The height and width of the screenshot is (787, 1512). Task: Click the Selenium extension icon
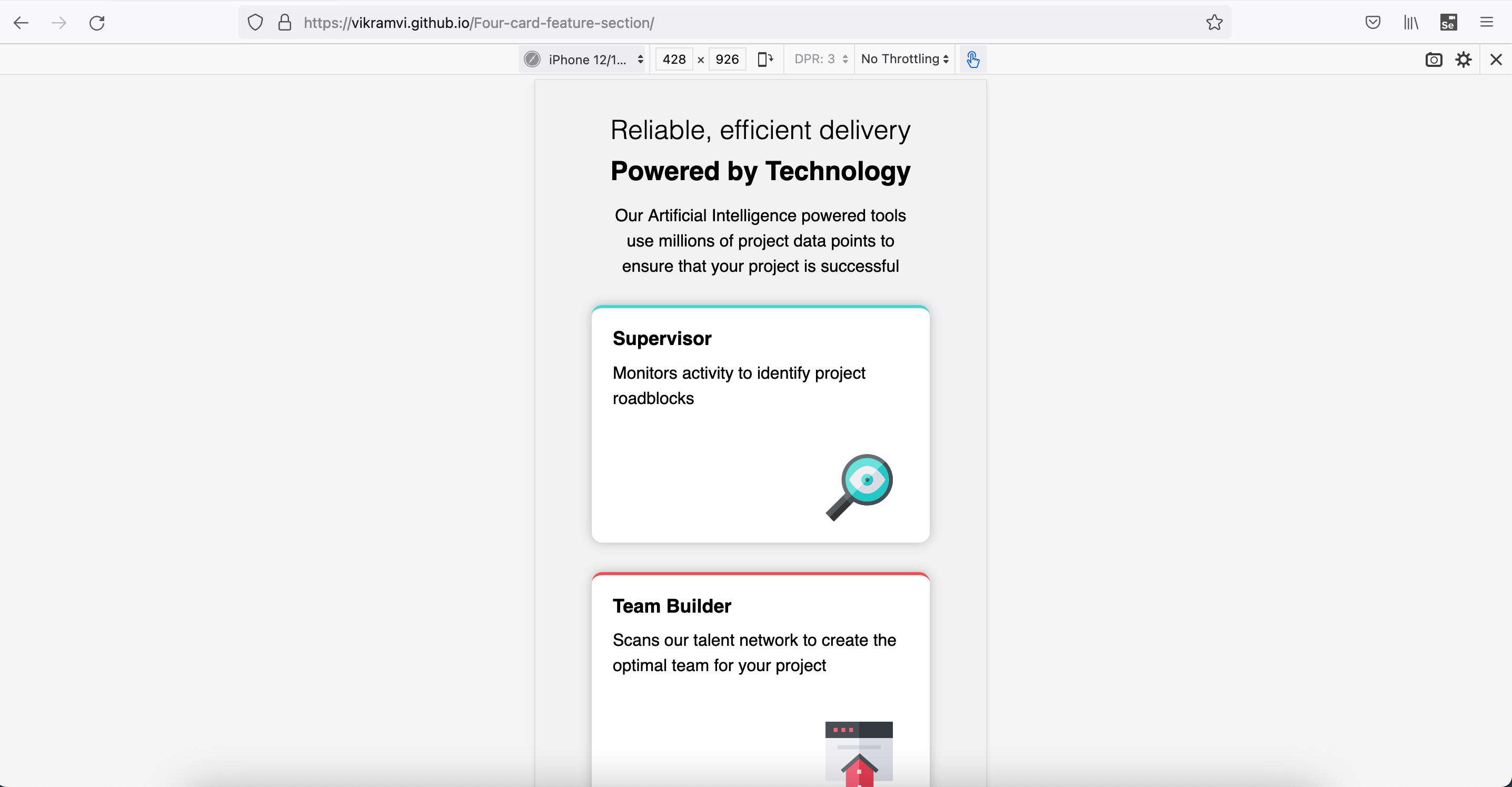(x=1448, y=23)
